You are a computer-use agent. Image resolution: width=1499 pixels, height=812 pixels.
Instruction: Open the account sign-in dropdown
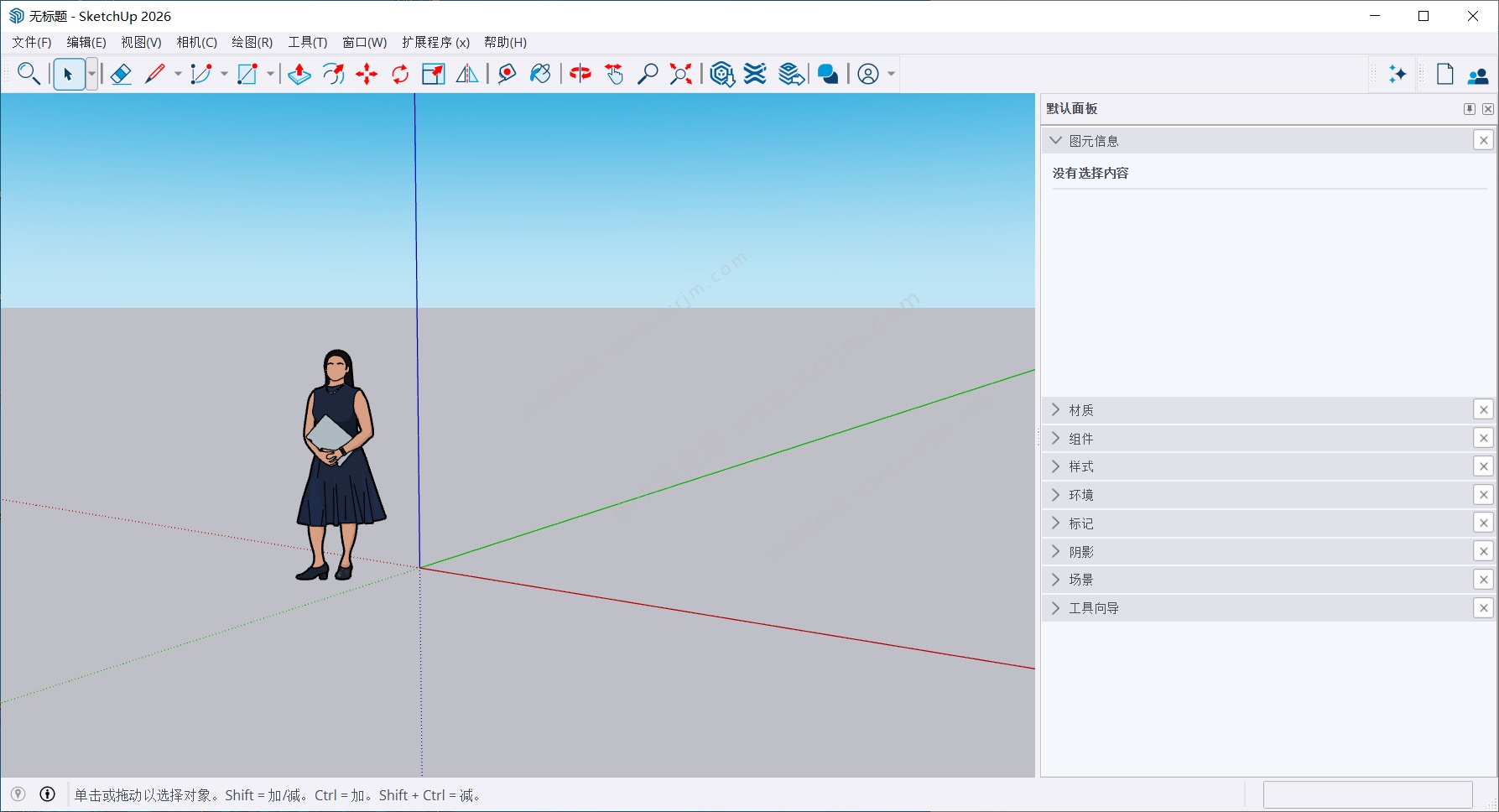(x=891, y=74)
